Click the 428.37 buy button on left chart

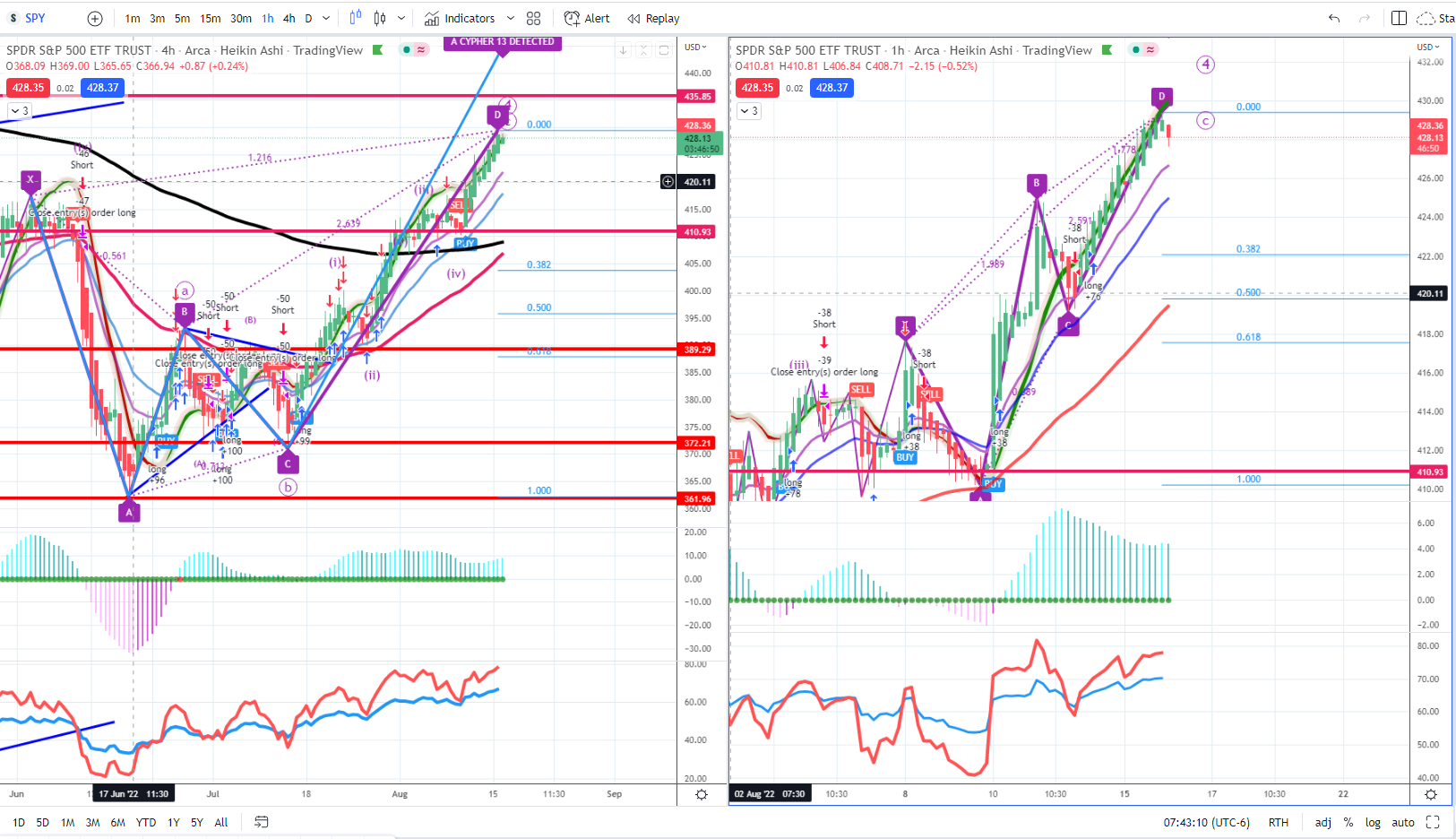(x=102, y=87)
